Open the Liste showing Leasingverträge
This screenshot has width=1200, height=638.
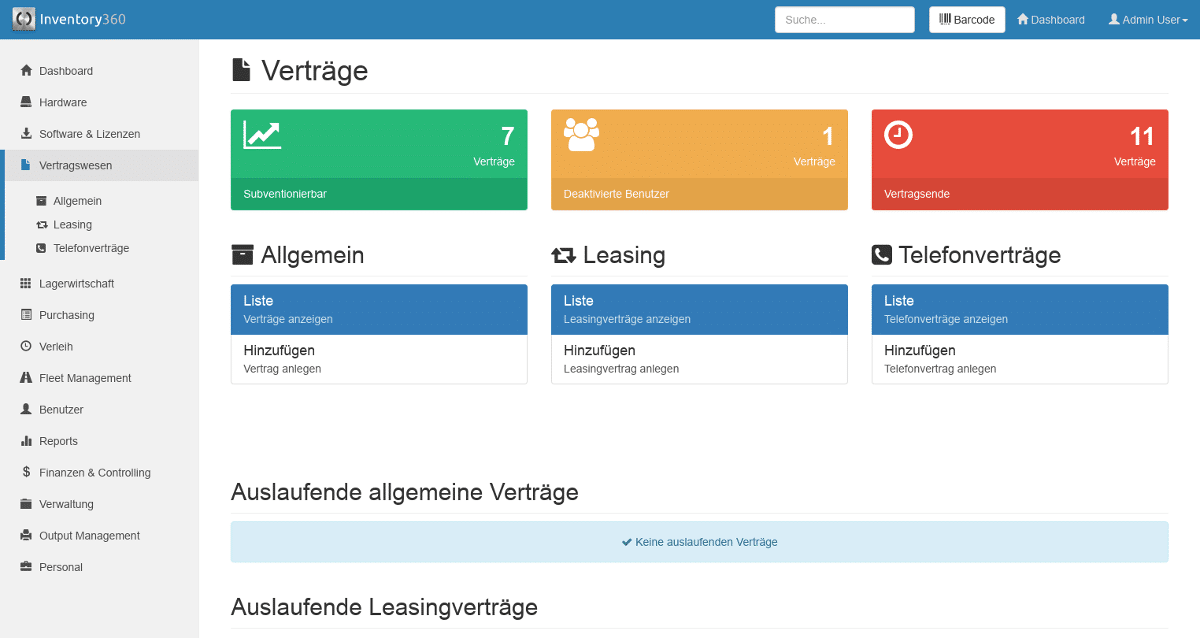point(699,309)
